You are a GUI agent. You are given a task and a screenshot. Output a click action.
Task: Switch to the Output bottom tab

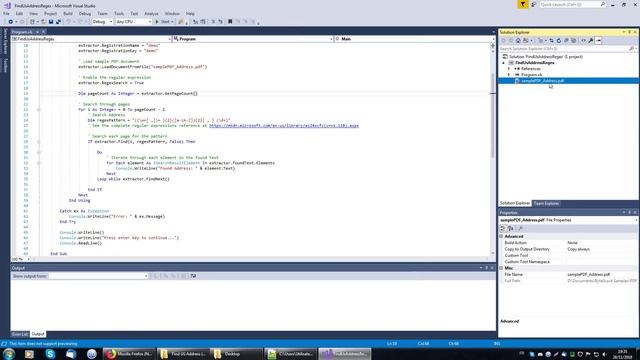(38, 334)
